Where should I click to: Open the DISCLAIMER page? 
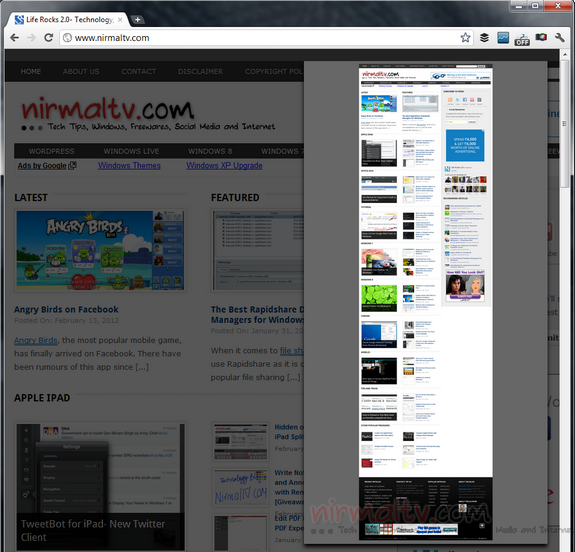click(x=200, y=72)
